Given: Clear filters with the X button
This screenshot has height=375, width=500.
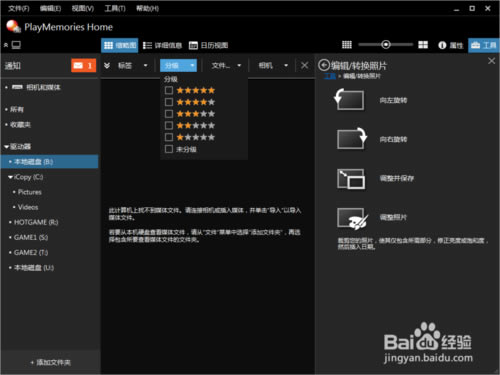Looking at the screenshot, I should point(304,65).
